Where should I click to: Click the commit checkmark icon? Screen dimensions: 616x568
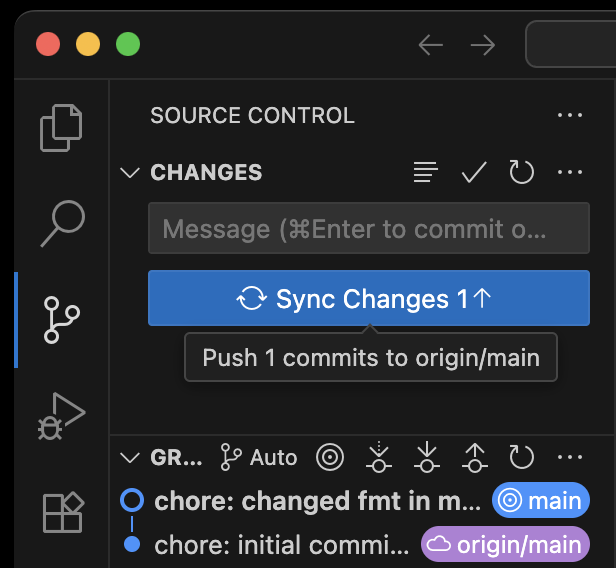pyautogui.click(x=474, y=172)
